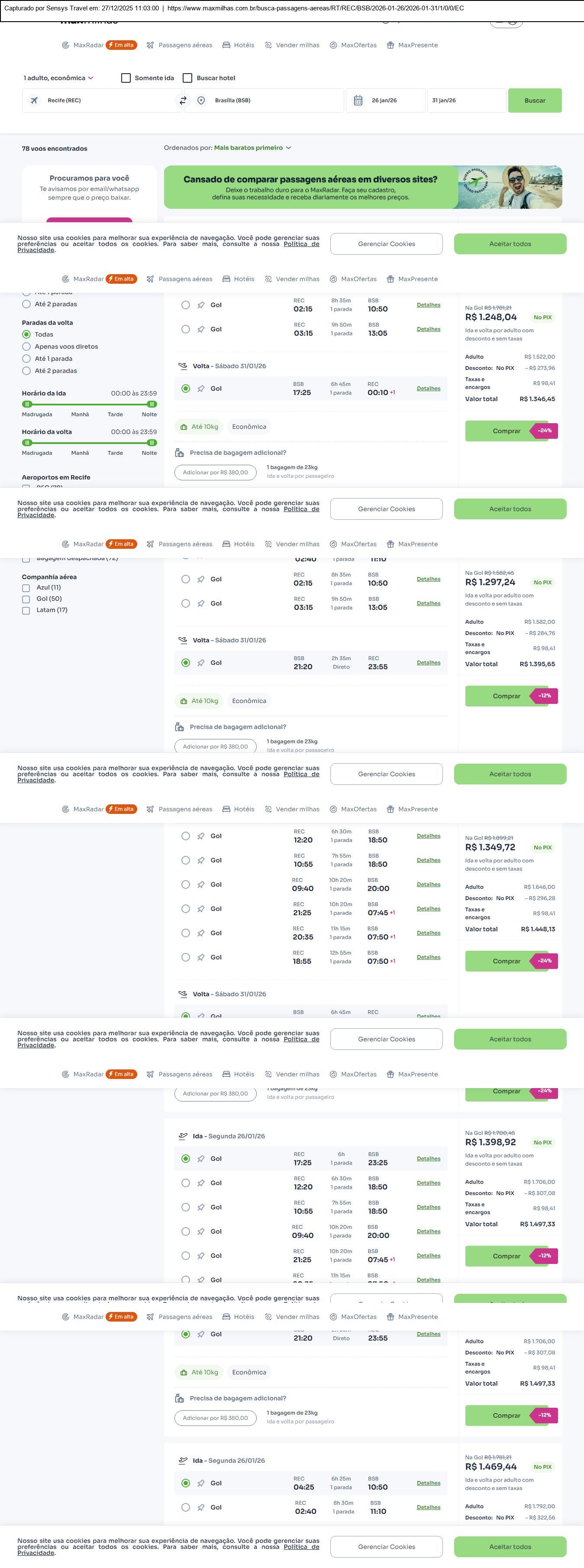Viewport: 584px width, 1568px height.
Task: Open the 1 adulto, econômica passenger dropdown
Action: tap(58, 78)
